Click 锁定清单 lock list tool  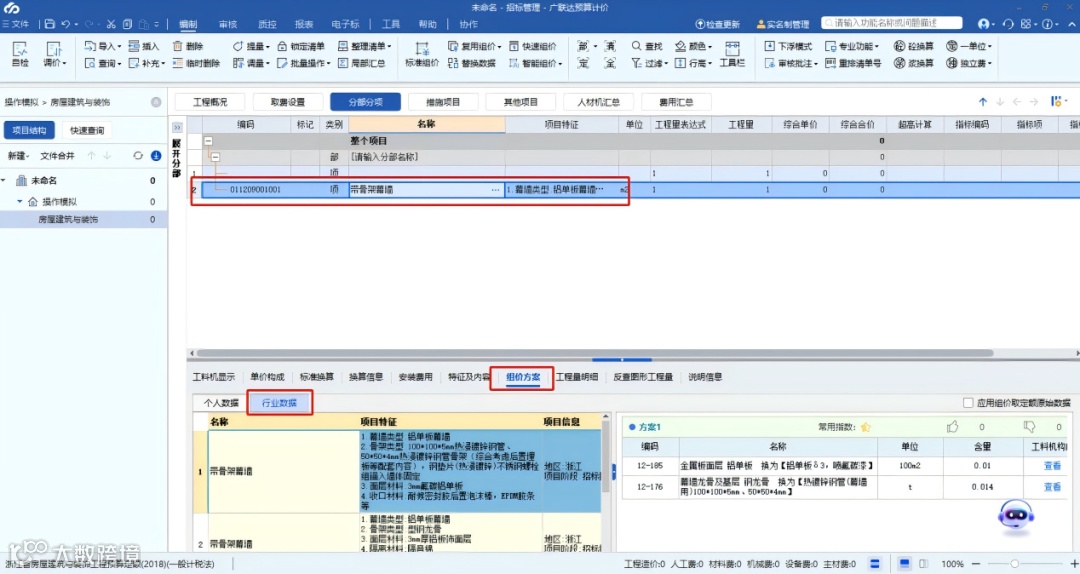click(x=301, y=46)
